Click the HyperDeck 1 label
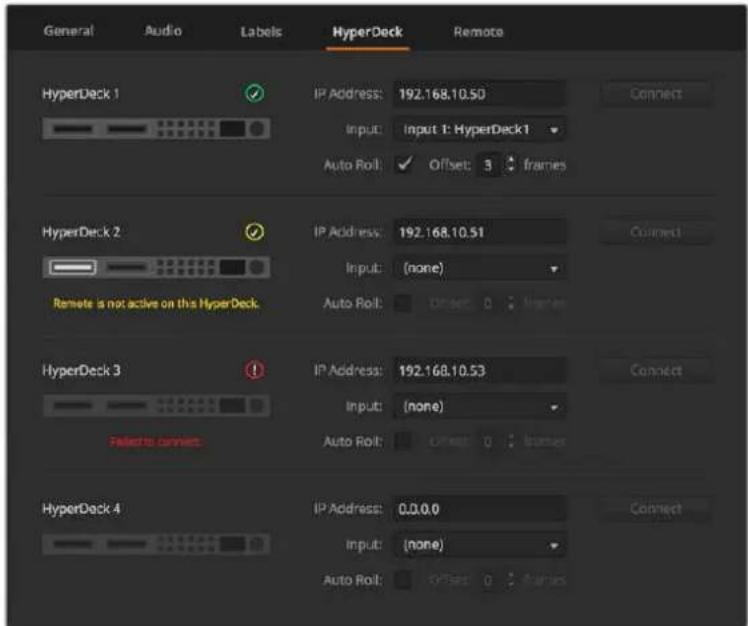 pyautogui.click(x=81, y=94)
